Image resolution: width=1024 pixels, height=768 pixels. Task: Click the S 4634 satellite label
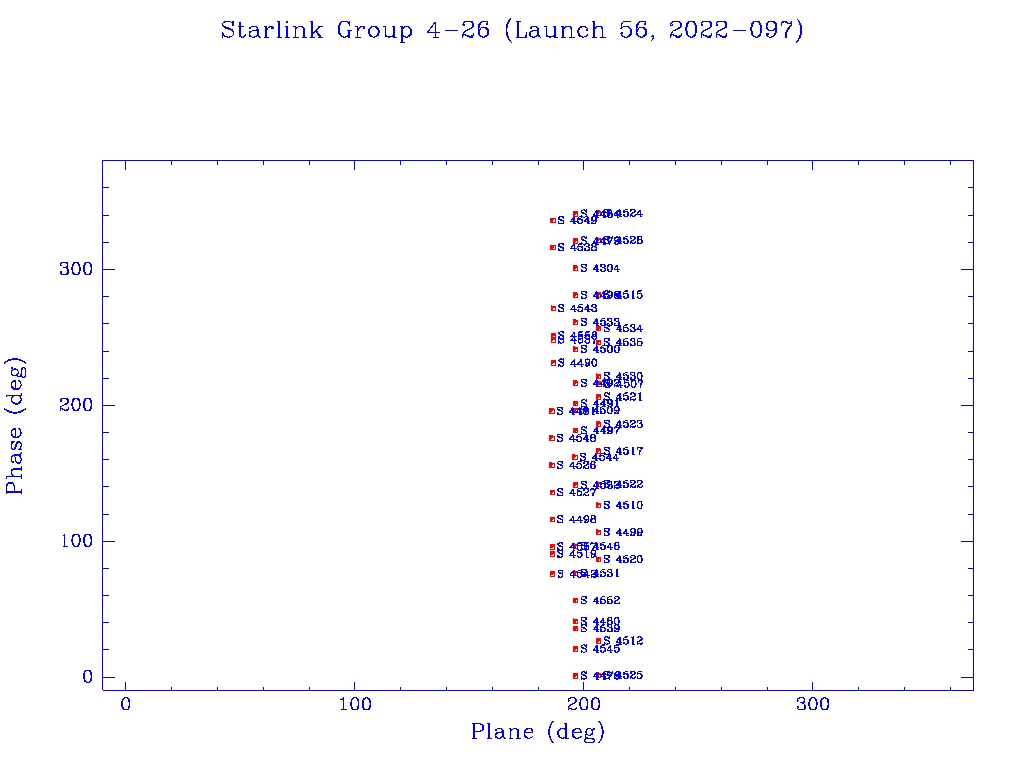click(x=623, y=328)
